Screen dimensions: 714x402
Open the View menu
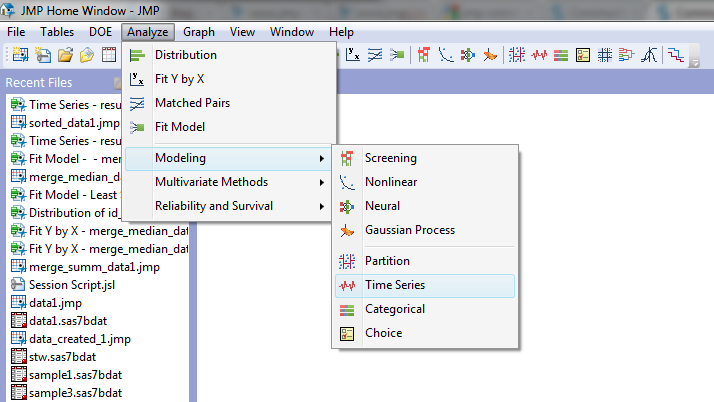pyautogui.click(x=242, y=32)
